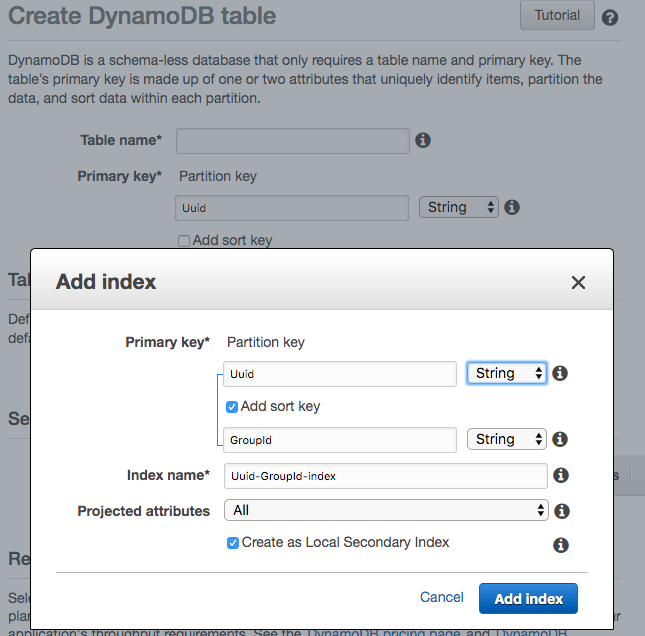Screen dimensions: 645x636
Task: Click info icon beside GroupId String dropdown
Action: [x=560, y=439]
